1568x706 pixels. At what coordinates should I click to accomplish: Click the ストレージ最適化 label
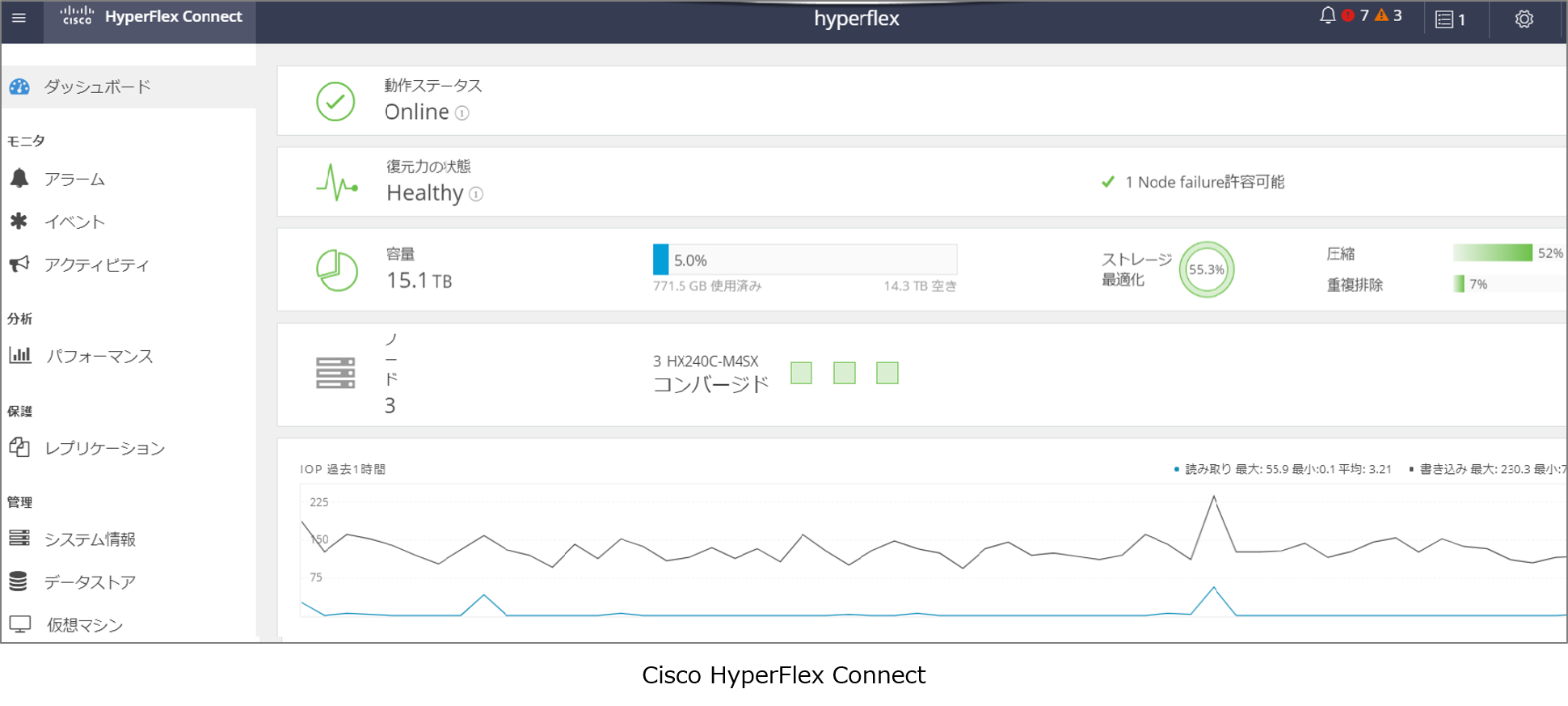1136,269
